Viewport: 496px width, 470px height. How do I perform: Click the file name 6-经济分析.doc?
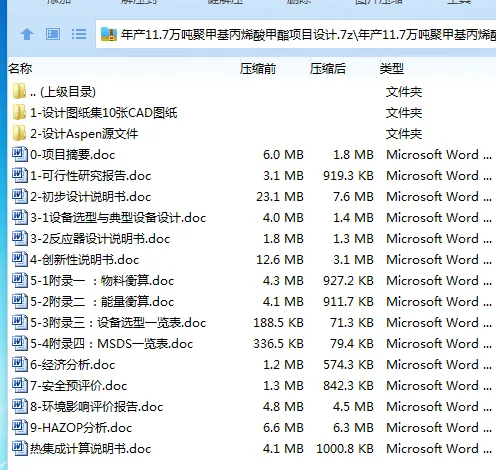[x=73, y=365]
